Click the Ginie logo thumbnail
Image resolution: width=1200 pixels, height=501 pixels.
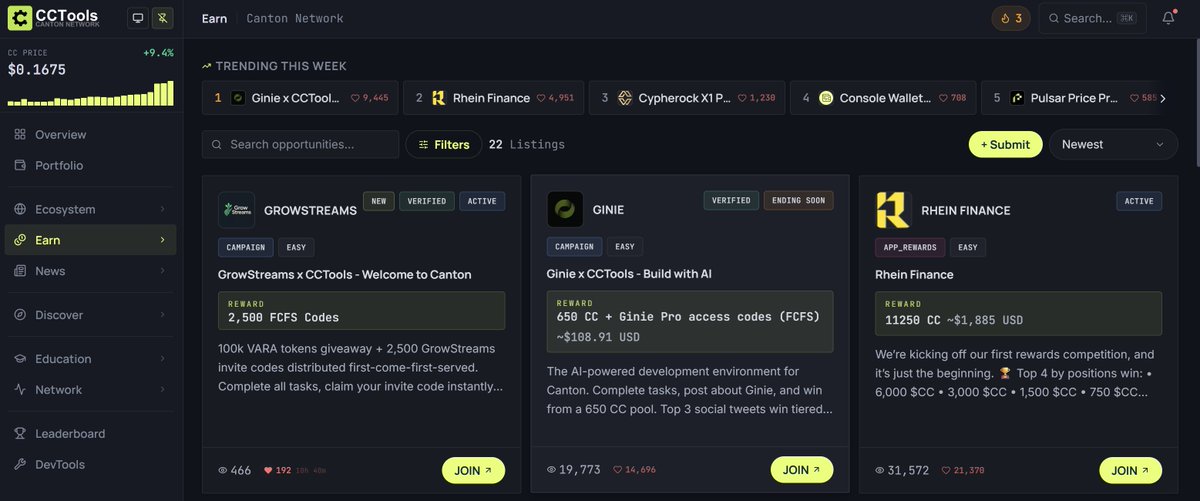pyautogui.click(x=565, y=209)
